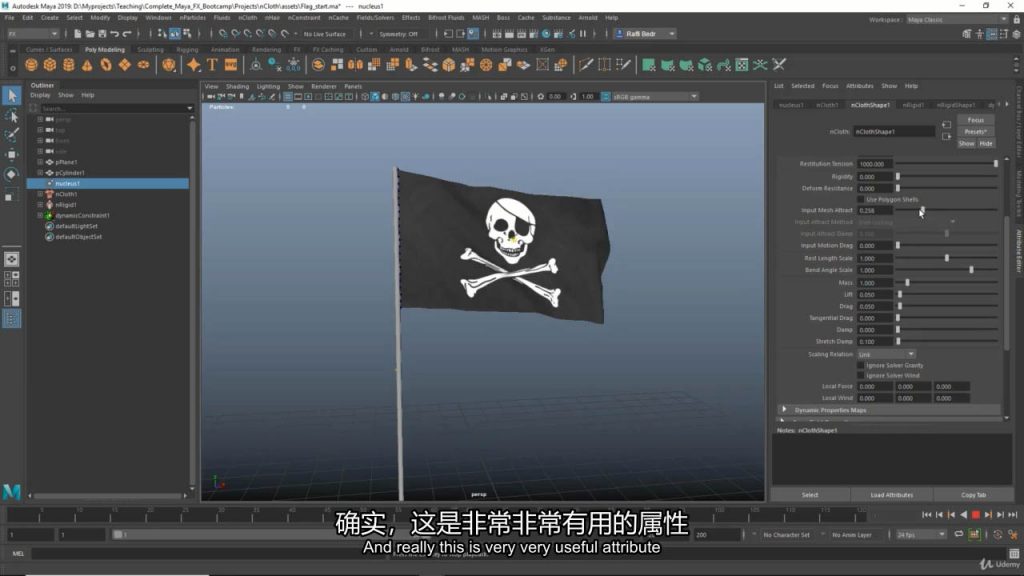
Task: Open the Scaling Relation Link dropdown
Action: 886,354
